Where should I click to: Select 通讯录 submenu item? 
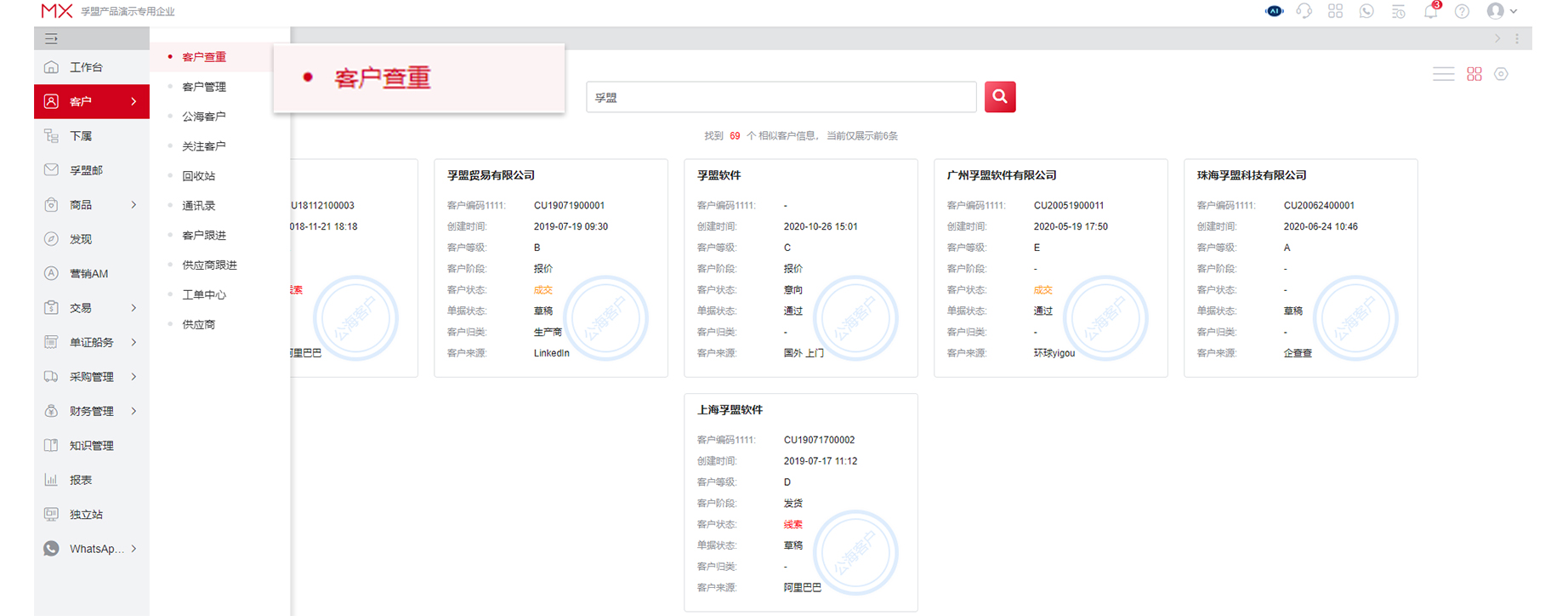coord(199,206)
